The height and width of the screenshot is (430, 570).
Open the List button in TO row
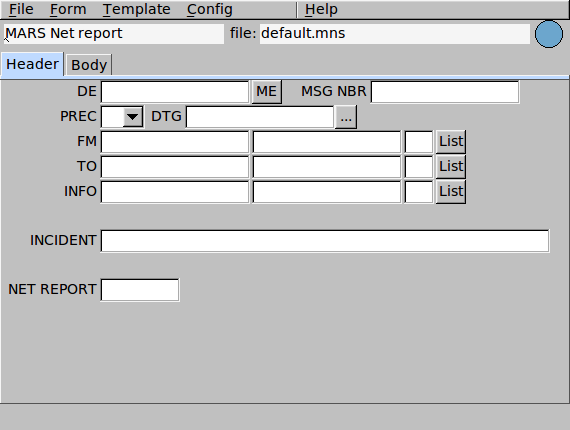(x=451, y=167)
